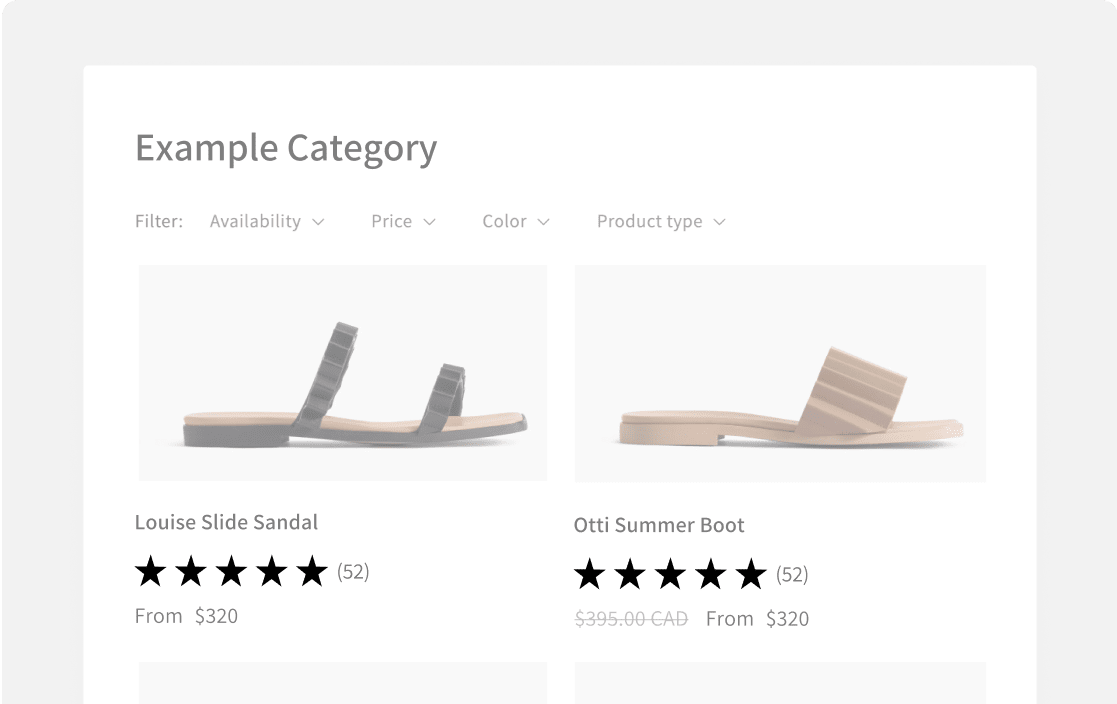Click third star of Otti Summer Boot rating
Viewport: 1117px width, 704px height.
[x=670, y=574]
